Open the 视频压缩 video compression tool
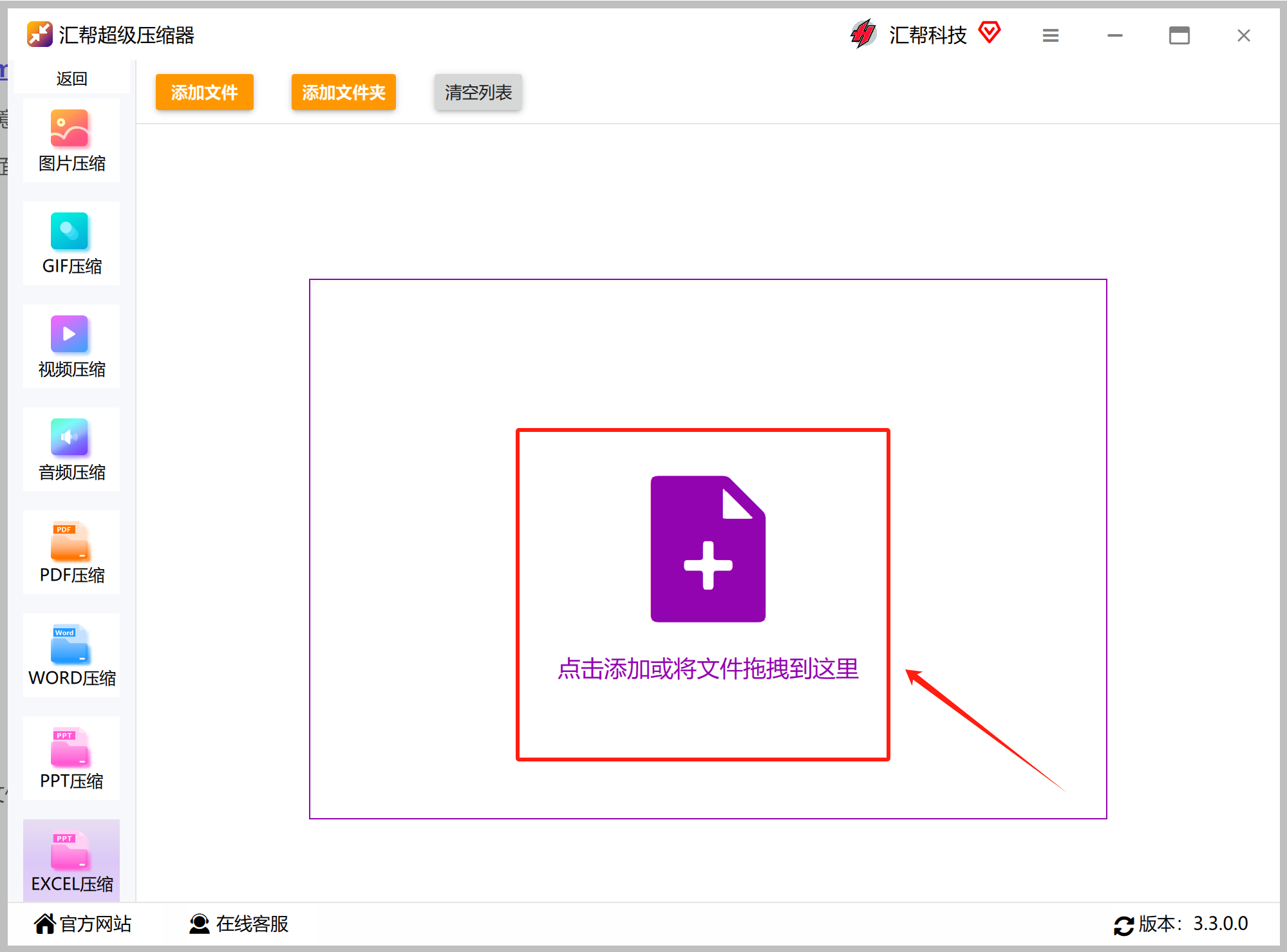The width and height of the screenshot is (1287, 952). (x=71, y=346)
